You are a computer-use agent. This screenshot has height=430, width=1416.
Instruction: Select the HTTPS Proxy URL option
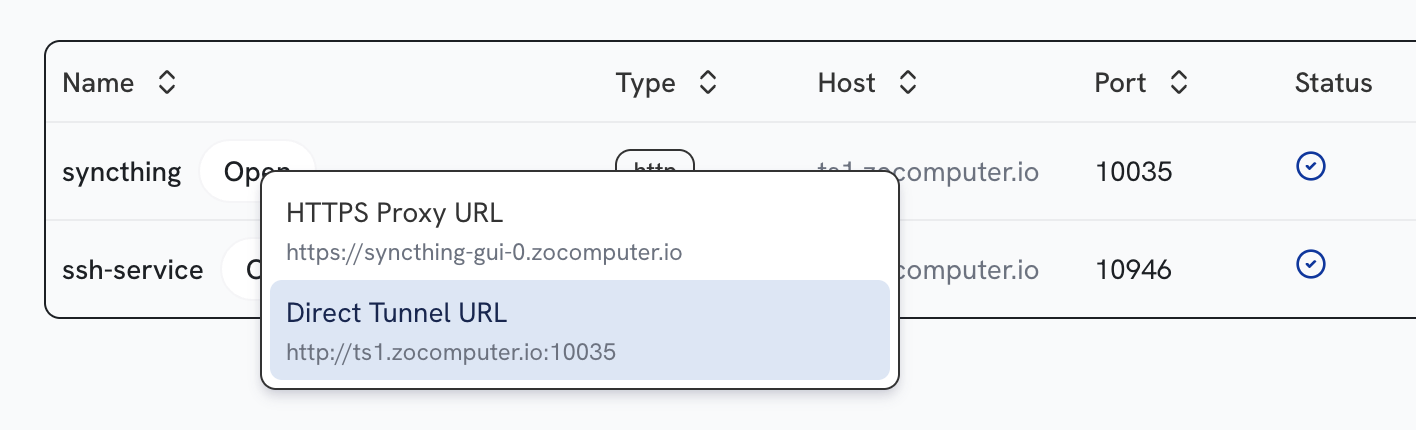pos(580,231)
